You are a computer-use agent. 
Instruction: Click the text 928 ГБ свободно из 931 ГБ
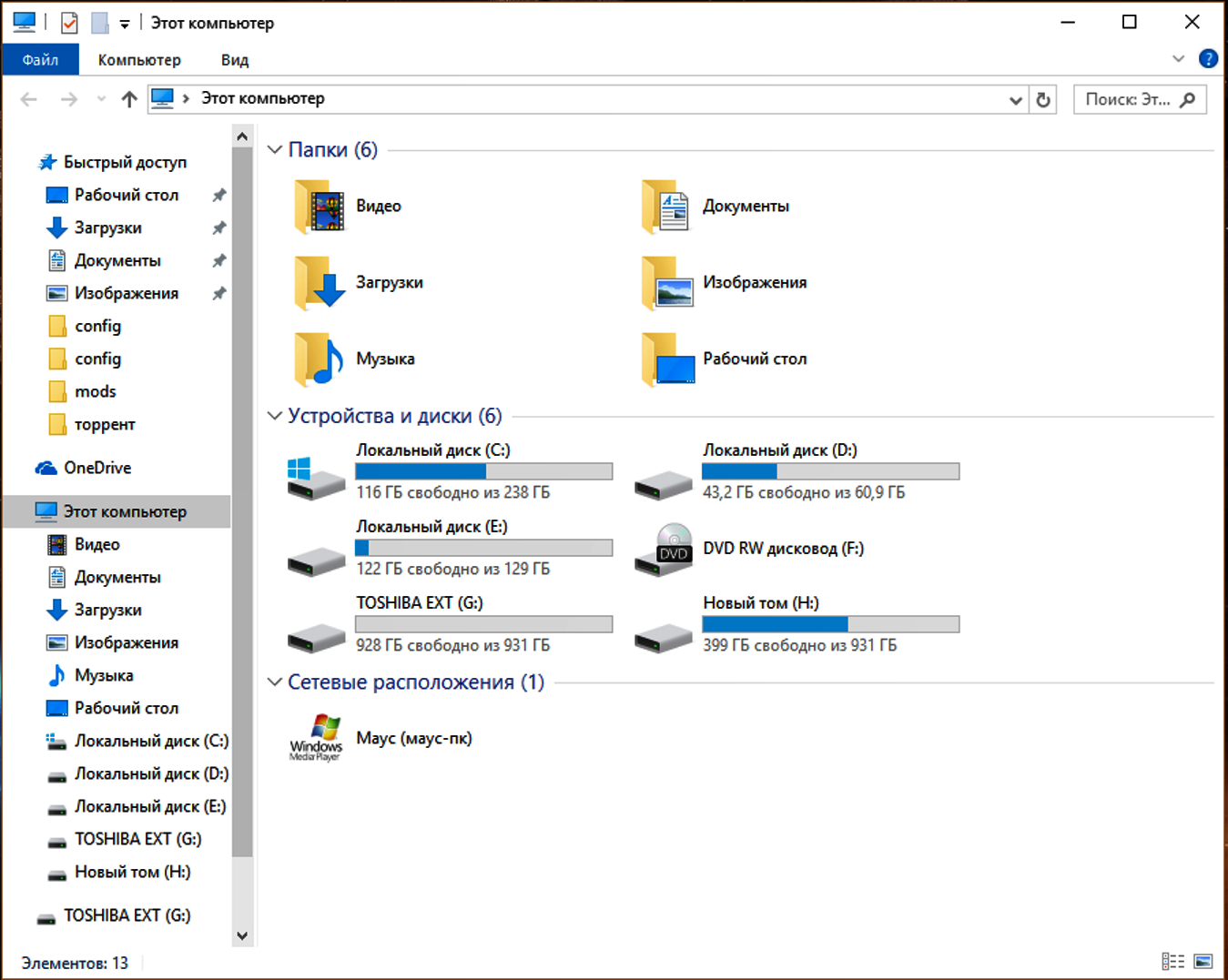452,645
